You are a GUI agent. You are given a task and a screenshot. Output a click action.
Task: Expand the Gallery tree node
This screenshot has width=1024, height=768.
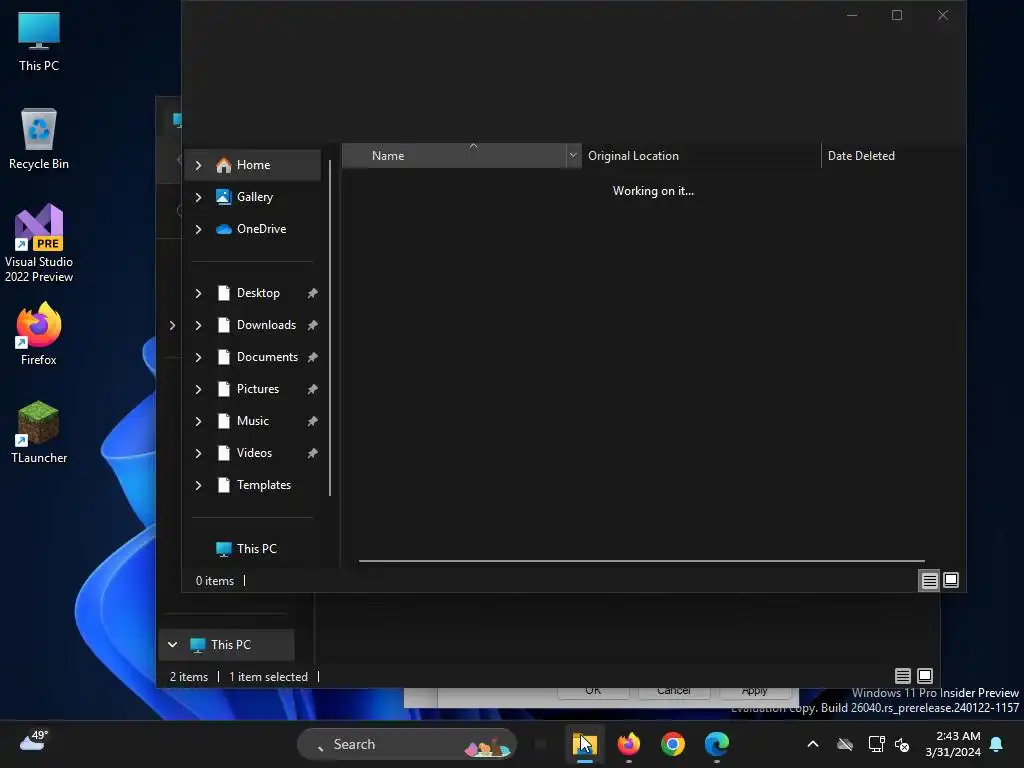[x=199, y=197]
